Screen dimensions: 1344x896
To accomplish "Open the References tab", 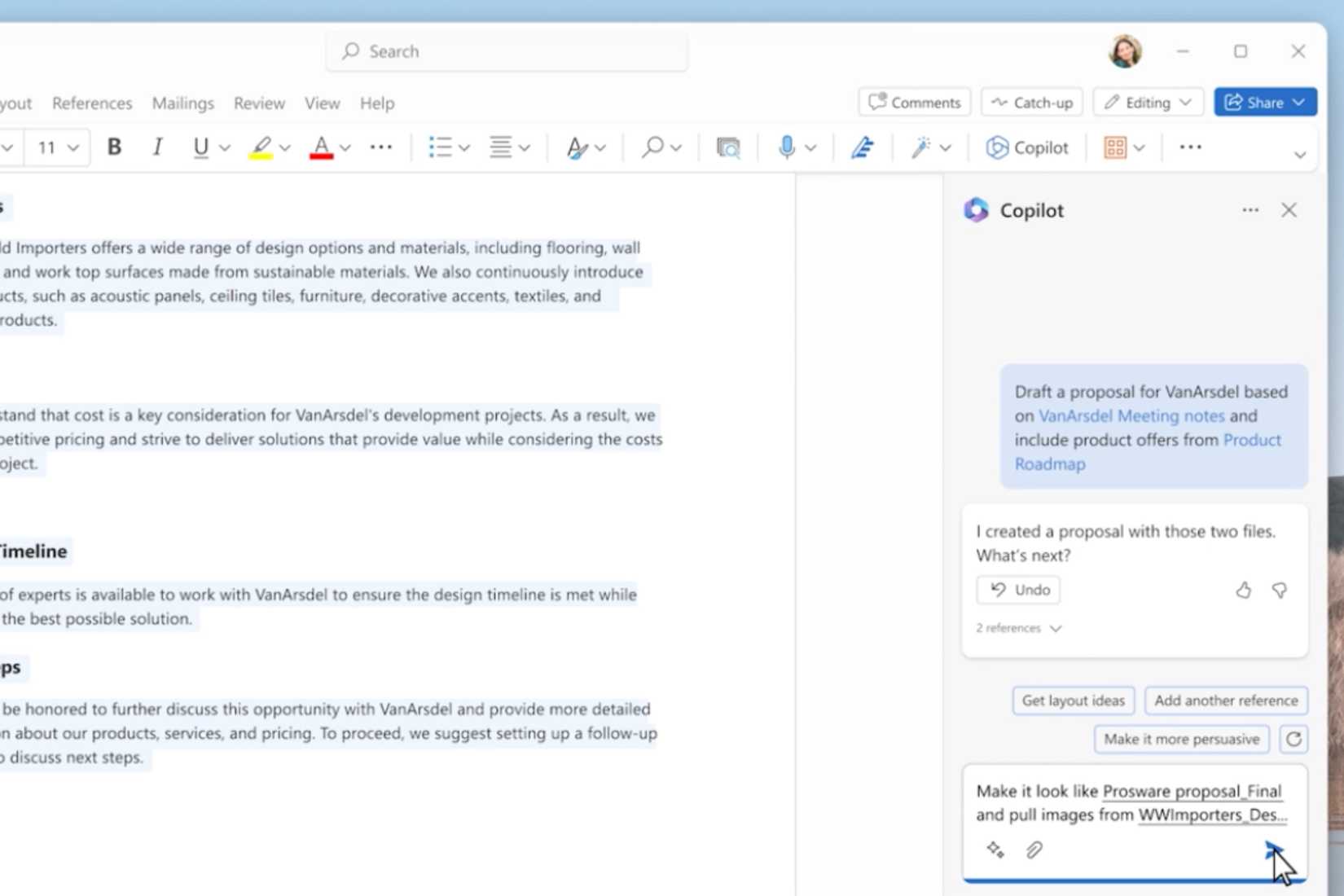I will [92, 103].
